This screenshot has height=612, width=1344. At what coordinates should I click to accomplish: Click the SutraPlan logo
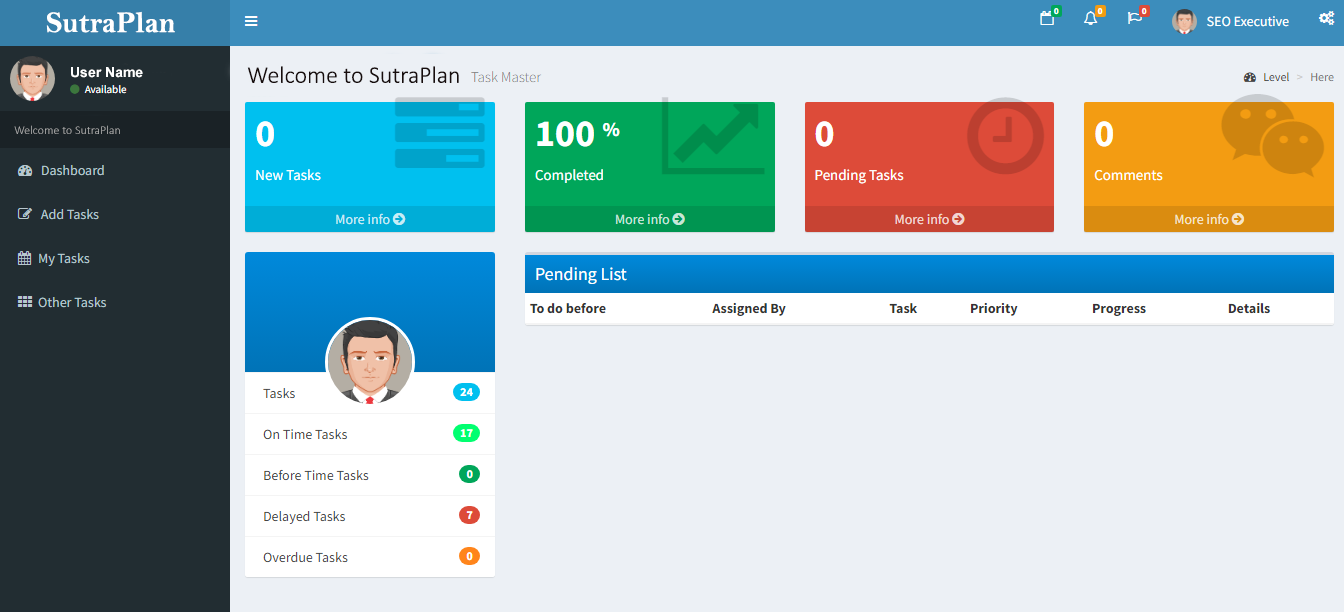coord(111,22)
